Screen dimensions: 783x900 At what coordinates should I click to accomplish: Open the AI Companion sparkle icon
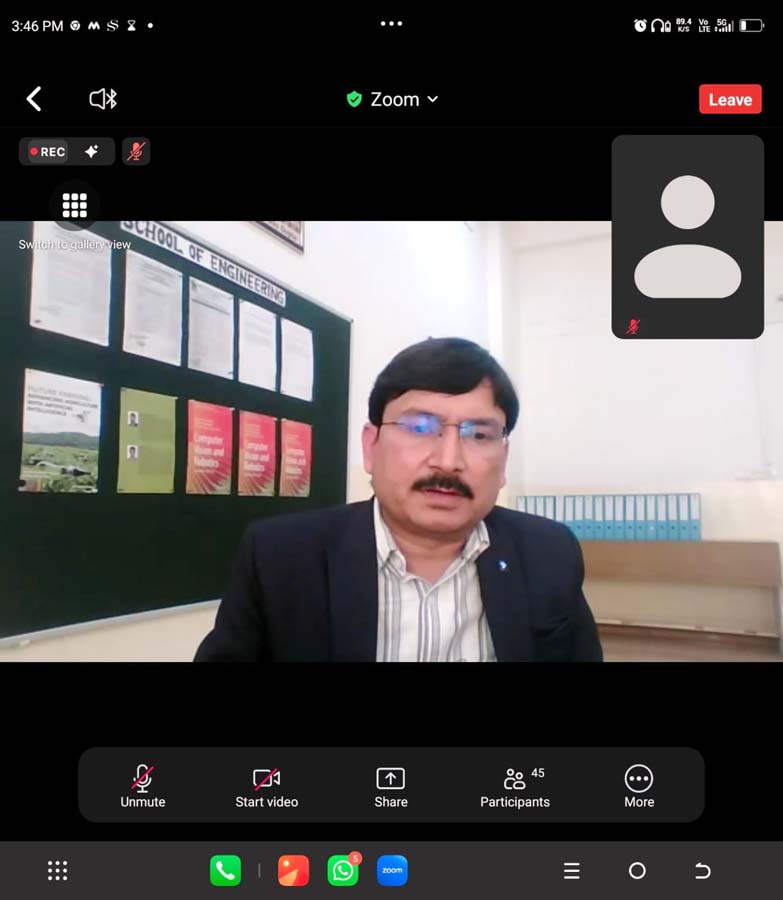tap(92, 152)
